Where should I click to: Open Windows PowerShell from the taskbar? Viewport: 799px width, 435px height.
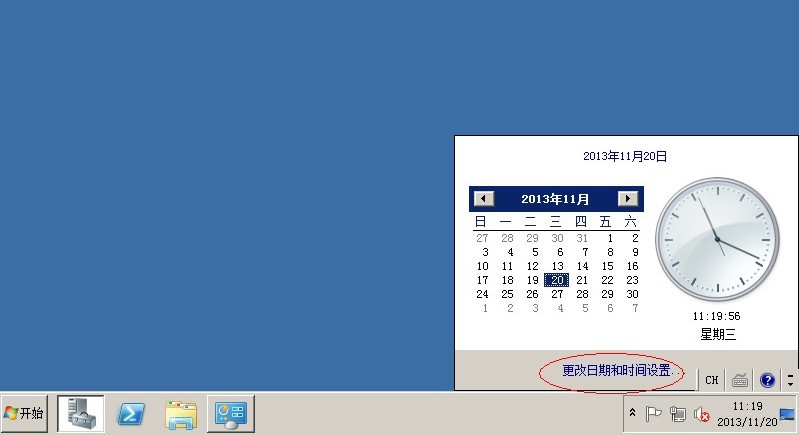point(132,413)
